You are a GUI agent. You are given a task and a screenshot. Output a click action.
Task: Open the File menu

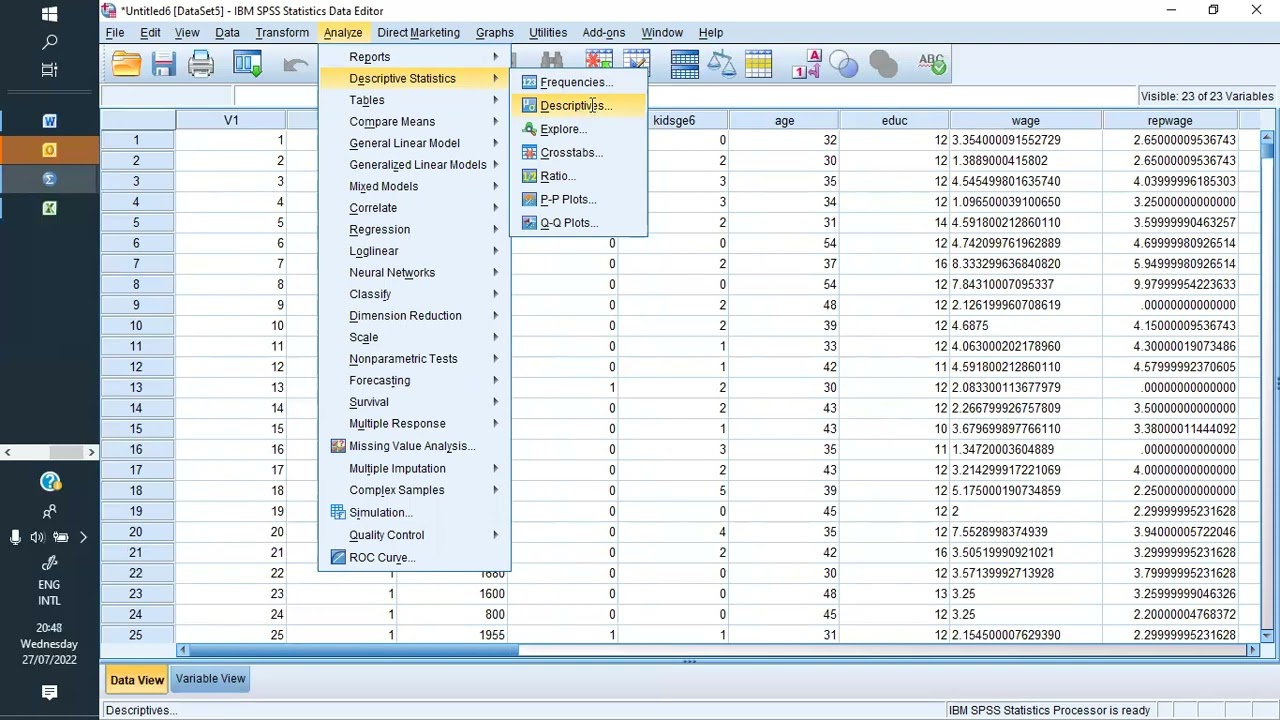click(115, 32)
